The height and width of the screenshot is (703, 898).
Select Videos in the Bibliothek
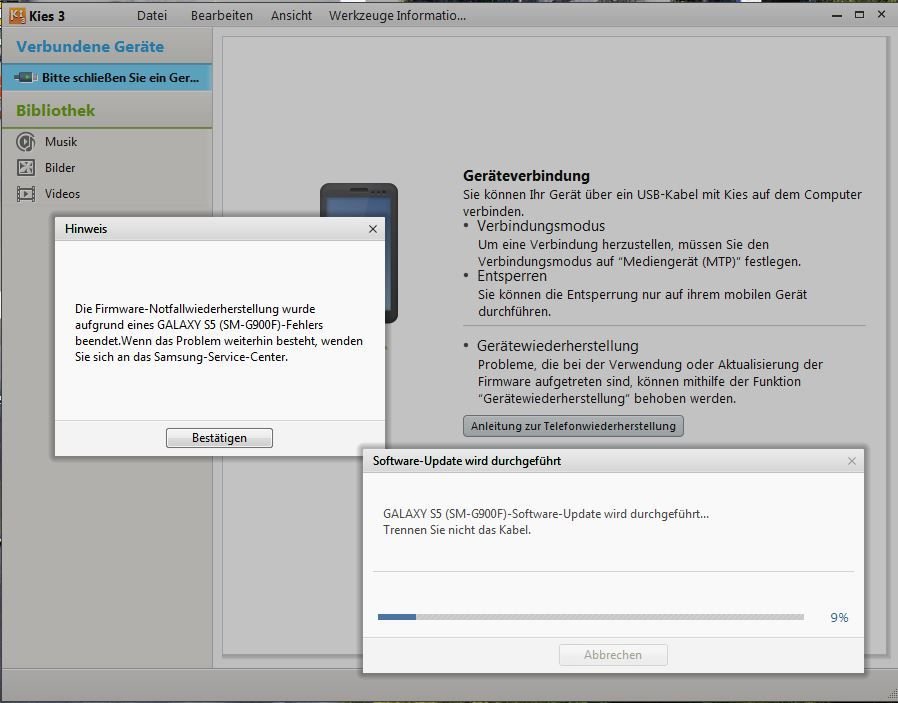62,194
